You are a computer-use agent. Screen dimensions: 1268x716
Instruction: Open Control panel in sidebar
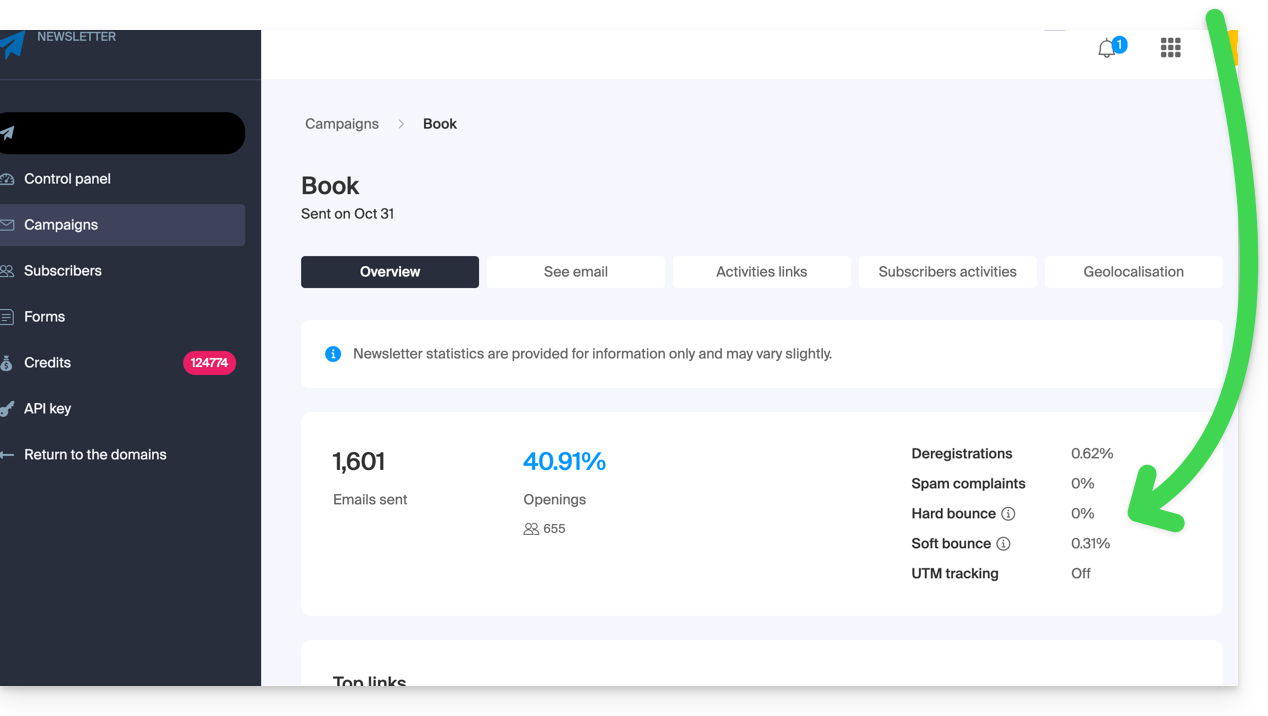(x=67, y=179)
